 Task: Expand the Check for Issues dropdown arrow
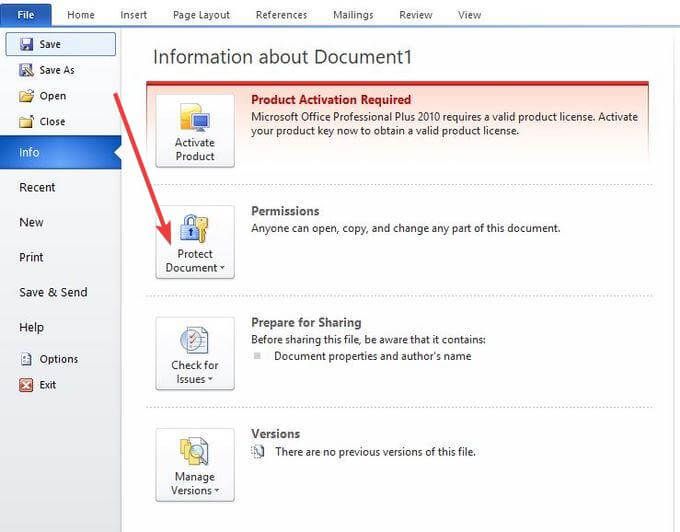coord(210,379)
